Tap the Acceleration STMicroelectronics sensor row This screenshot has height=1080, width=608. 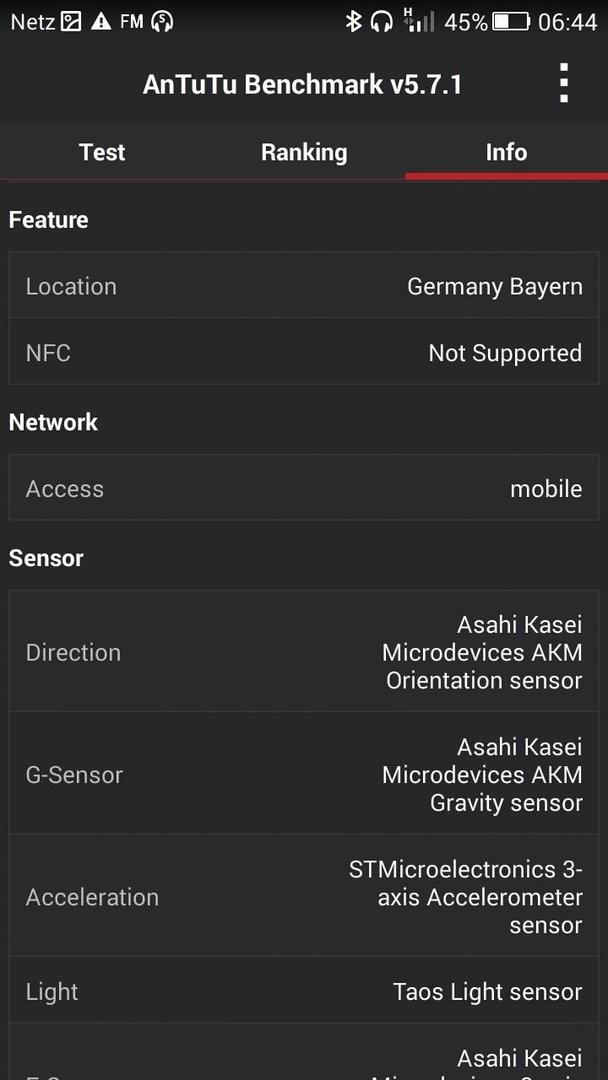click(x=304, y=896)
